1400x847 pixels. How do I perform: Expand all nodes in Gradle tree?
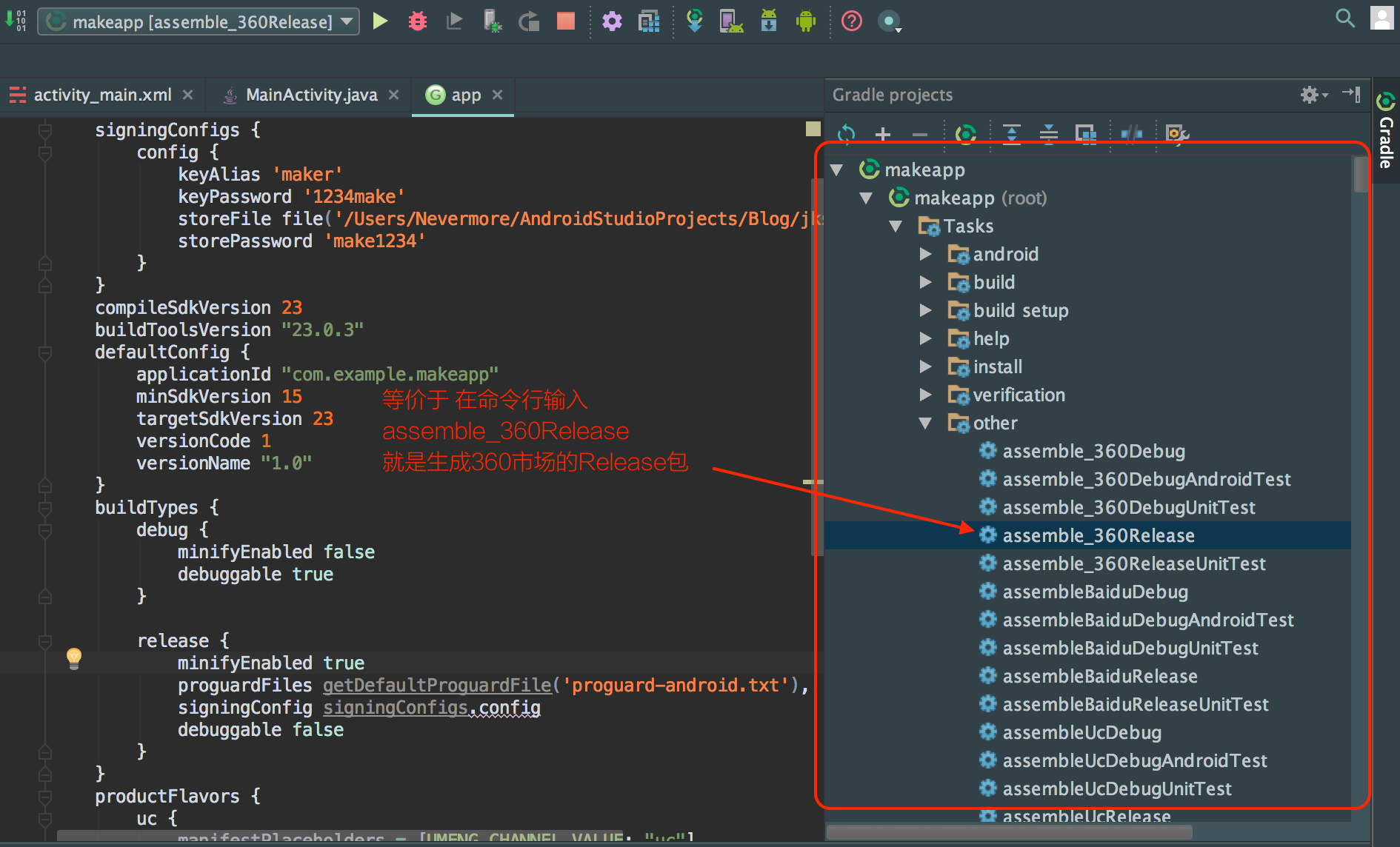tap(1011, 134)
